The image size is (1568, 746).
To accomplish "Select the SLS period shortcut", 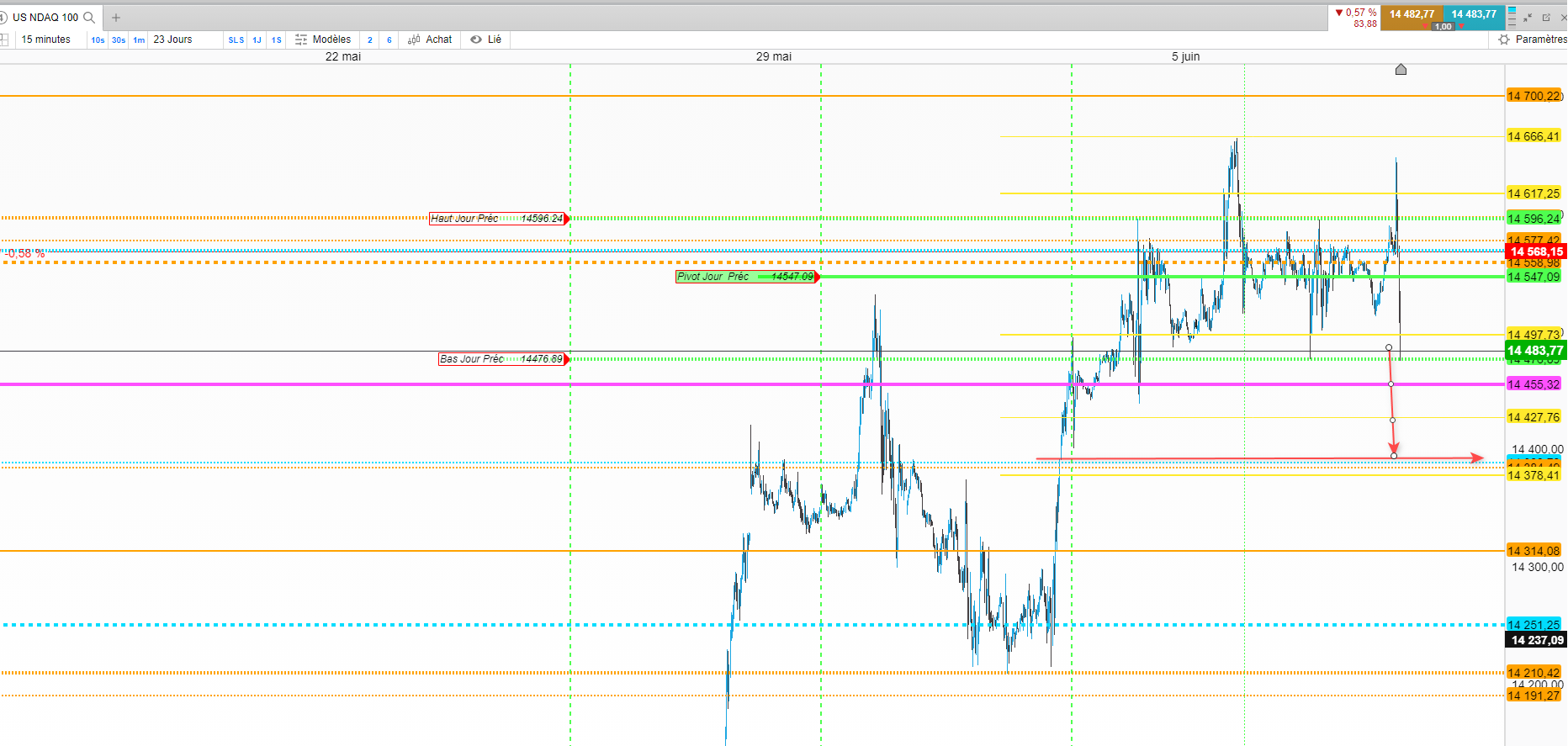I will [236, 40].
